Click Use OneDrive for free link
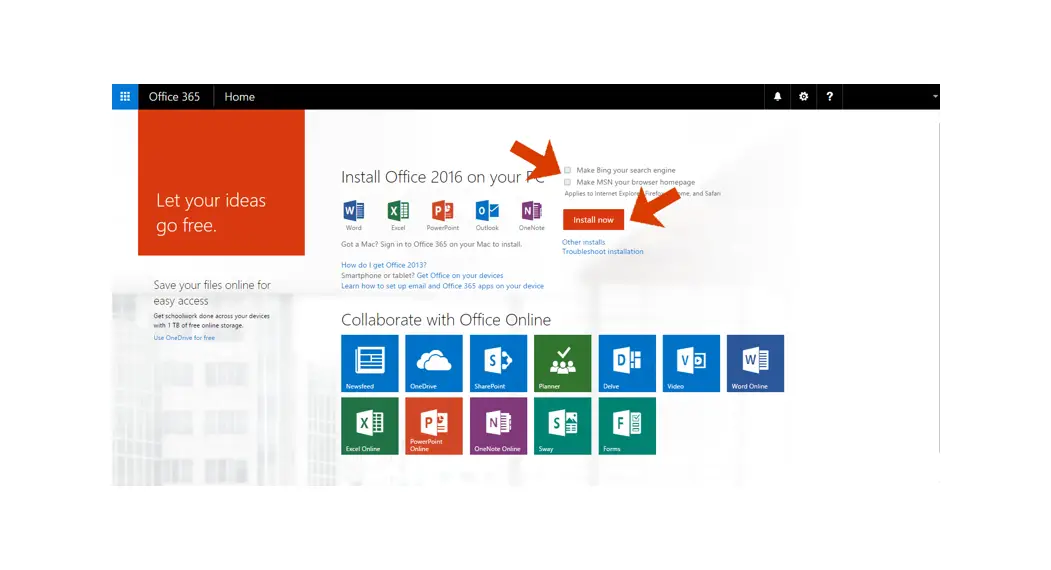 (x=184, y=338)
